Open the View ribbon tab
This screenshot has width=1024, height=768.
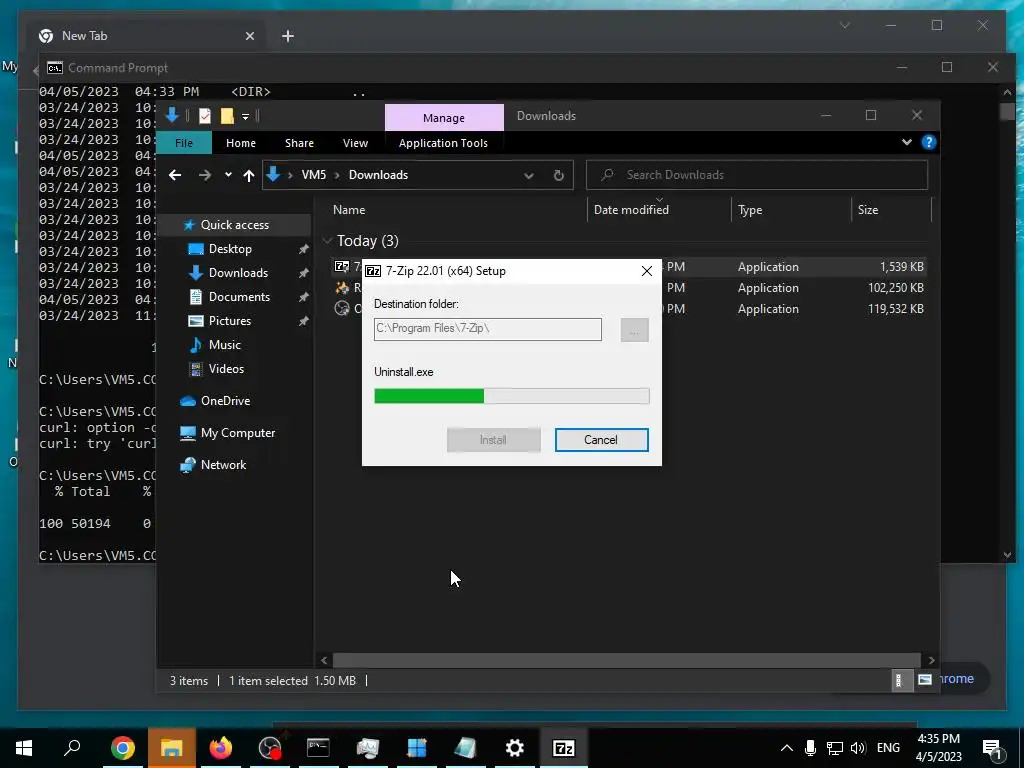[x=355, y=143]
